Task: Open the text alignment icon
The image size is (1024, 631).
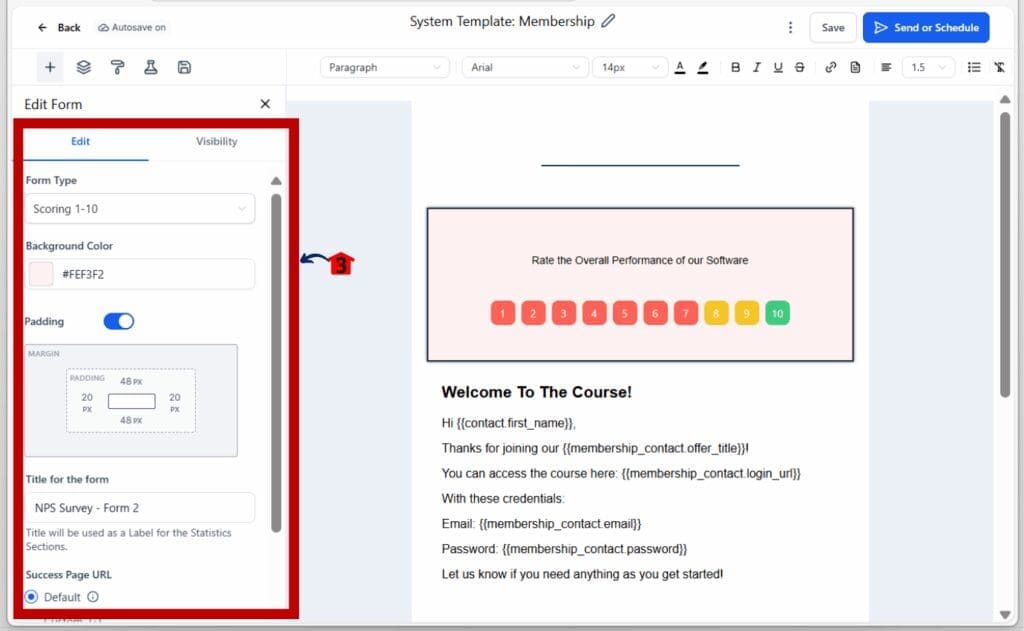Action: coord(886,67)
